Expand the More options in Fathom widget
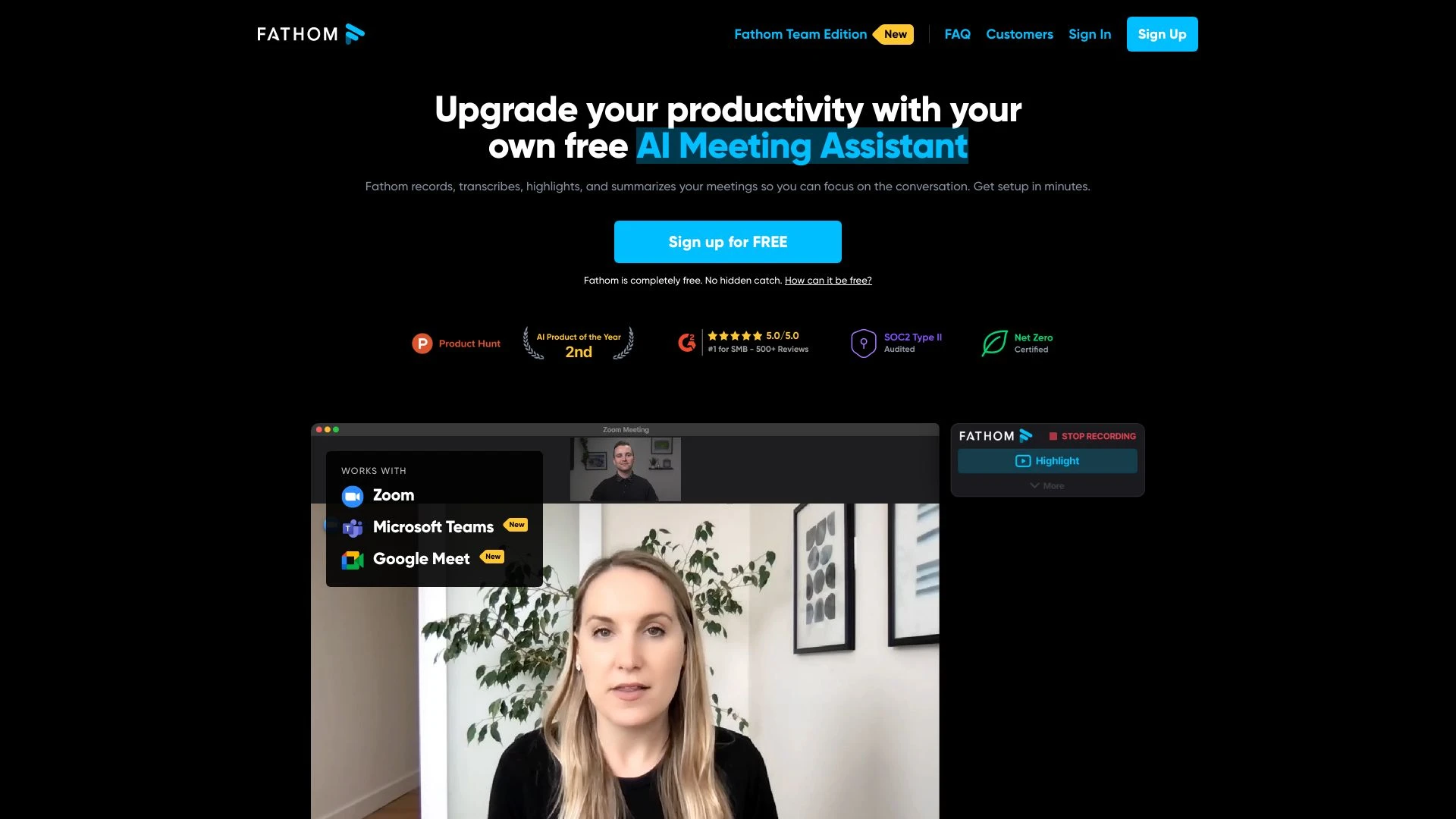Viewport: 1456px width, 819px height. [x=1047, y=486]
